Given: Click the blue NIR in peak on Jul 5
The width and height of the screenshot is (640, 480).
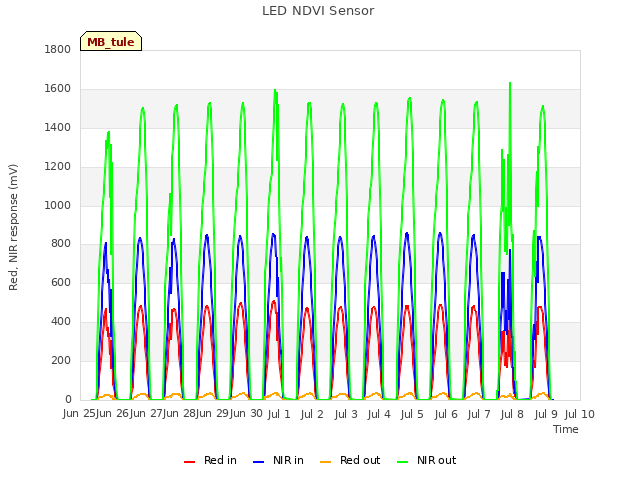Looking at the screenshot, I should (x=407, y=233).
